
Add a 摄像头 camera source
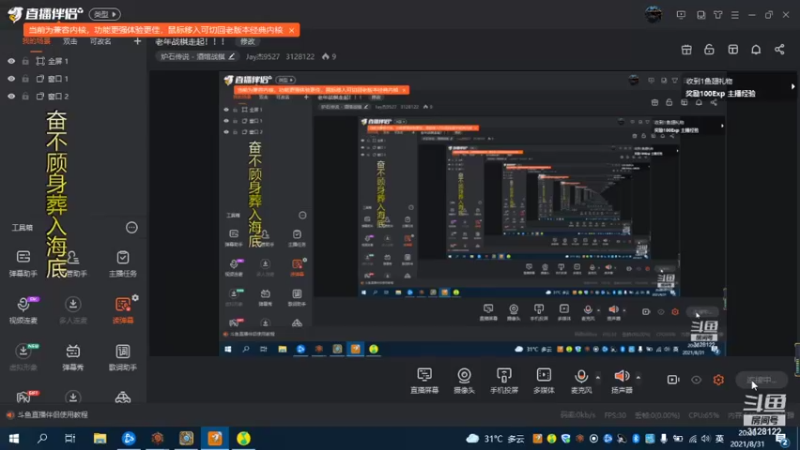464,381
